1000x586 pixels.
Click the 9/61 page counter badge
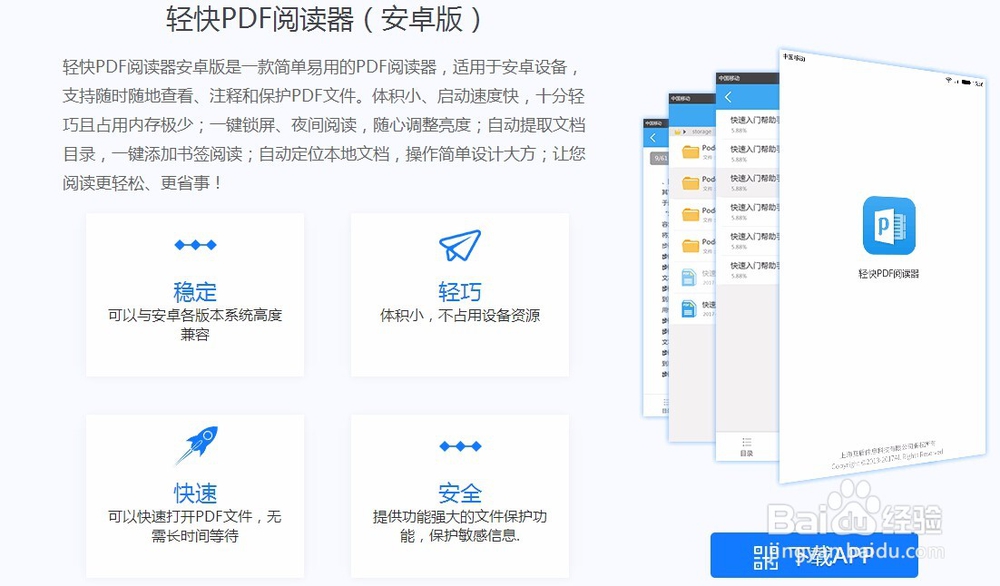pyautogui.click(x=660, y=157)
